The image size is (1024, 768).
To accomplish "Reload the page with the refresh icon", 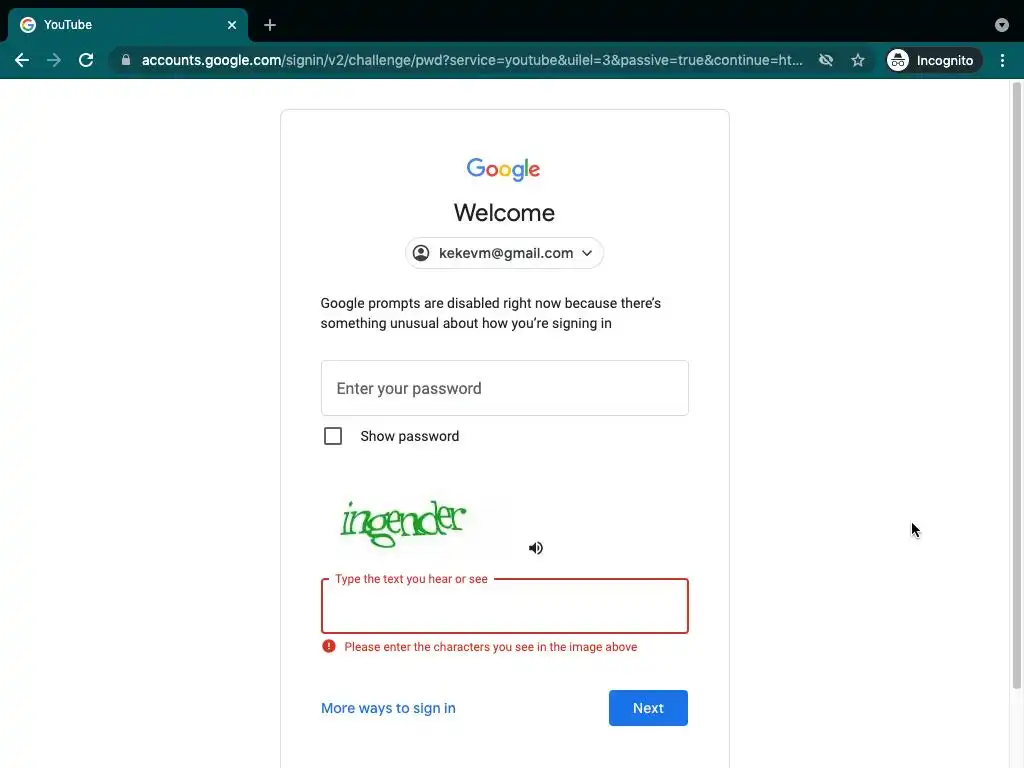I will click(x=86, y=60).
